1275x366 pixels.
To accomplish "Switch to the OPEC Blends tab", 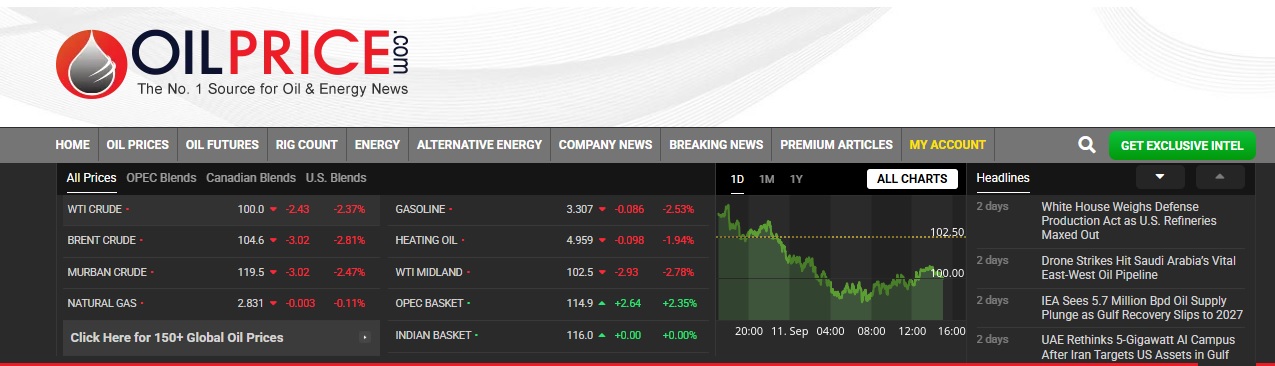I will click(161, 178).
